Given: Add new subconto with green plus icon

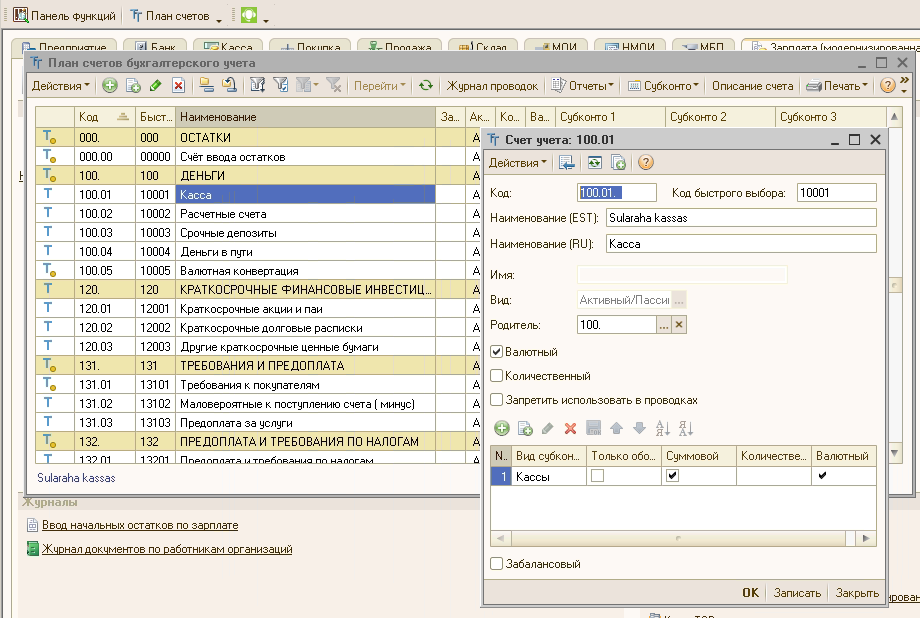Looking at the screenshot, I should 502,428.
